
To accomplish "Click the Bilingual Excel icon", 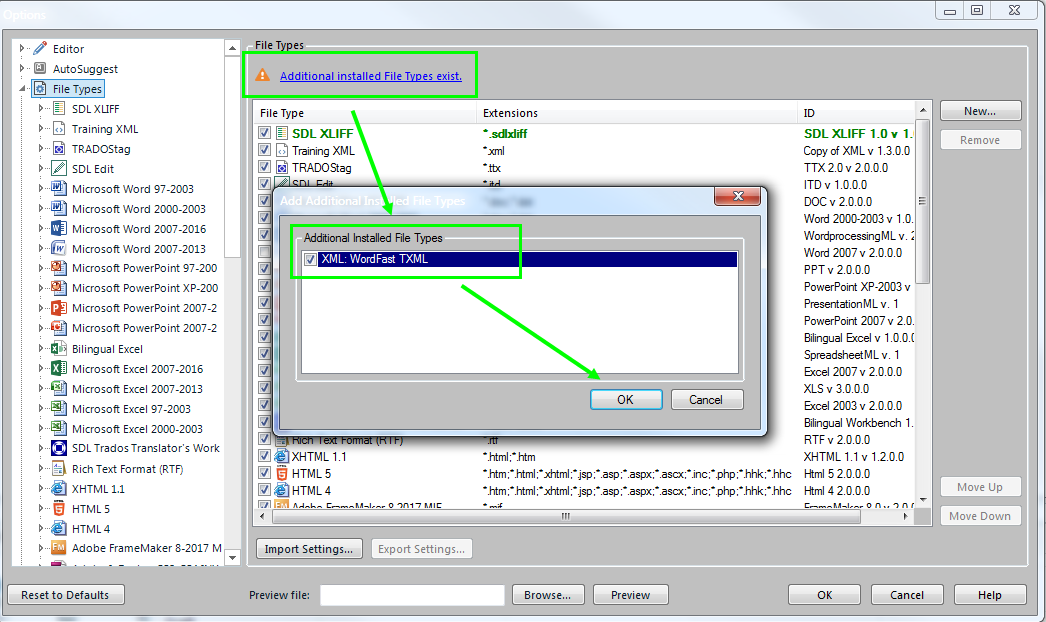I will [x=59, y=348].
